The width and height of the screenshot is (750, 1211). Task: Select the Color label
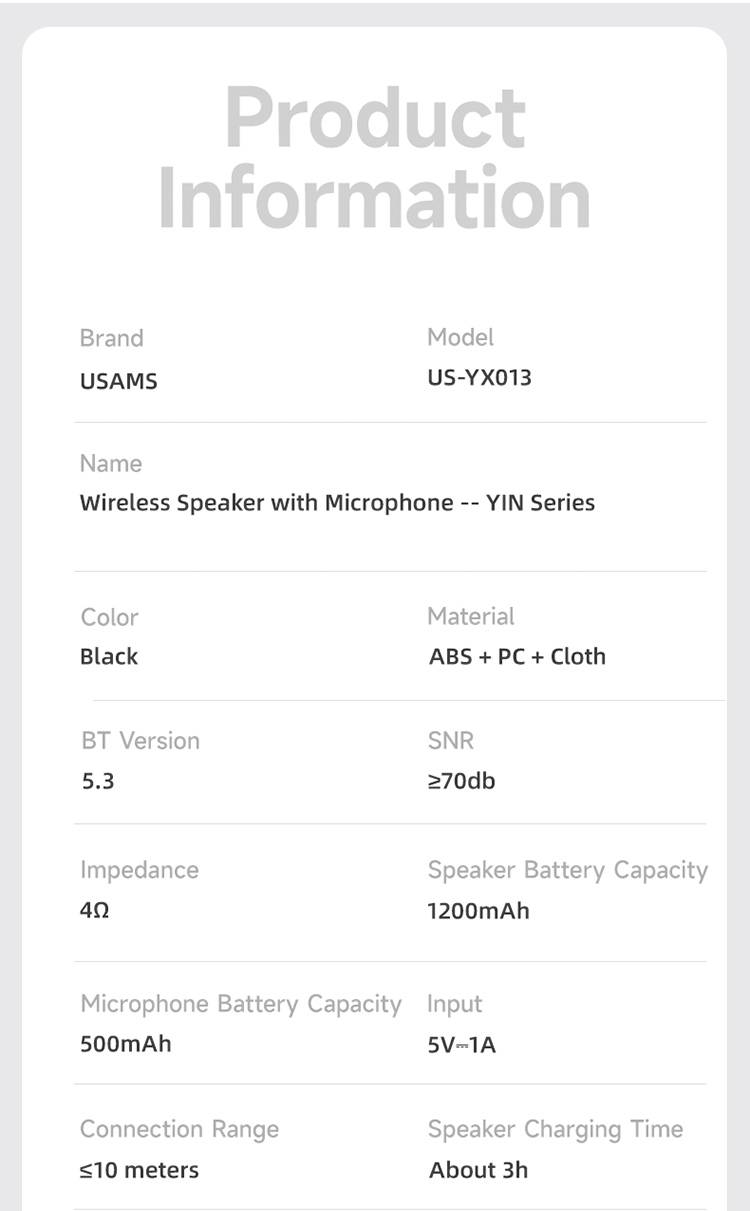point(109,617)
